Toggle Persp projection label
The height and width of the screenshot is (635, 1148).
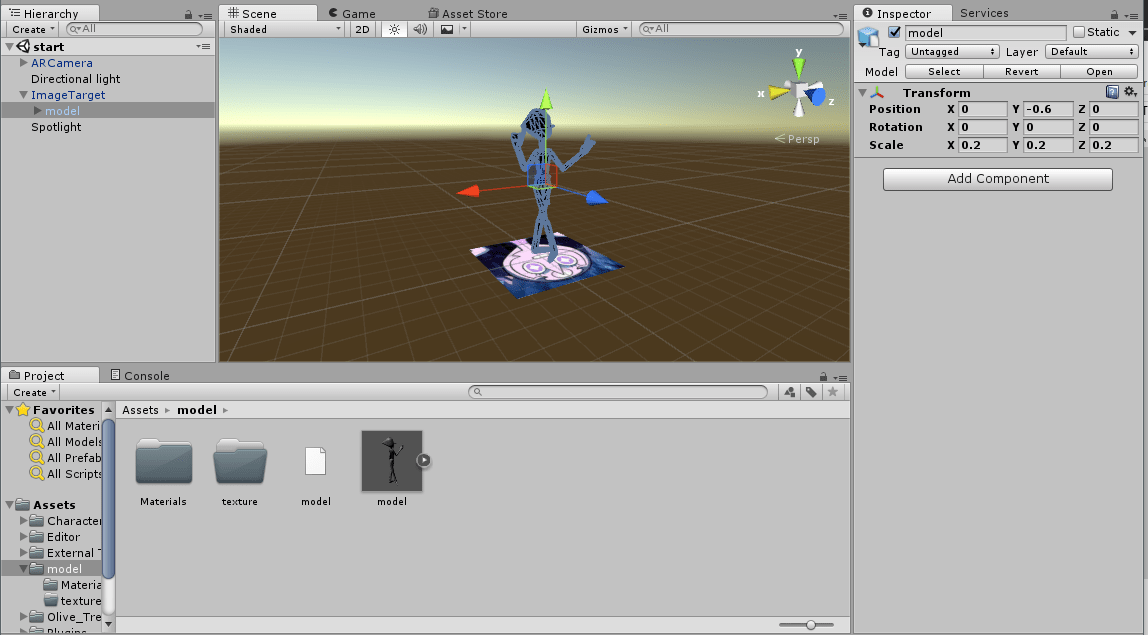point(797,139)
